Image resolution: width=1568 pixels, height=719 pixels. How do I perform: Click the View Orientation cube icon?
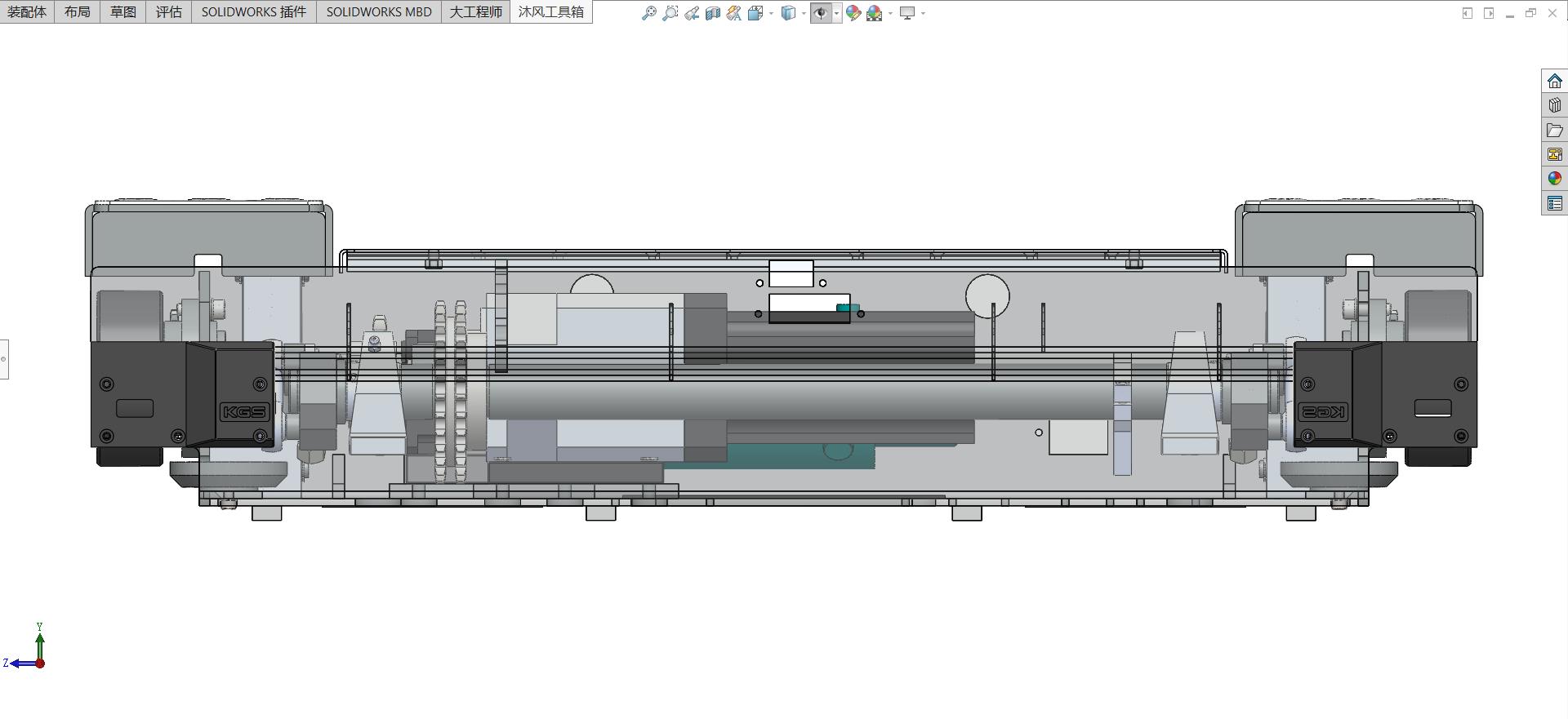point(755,13)
